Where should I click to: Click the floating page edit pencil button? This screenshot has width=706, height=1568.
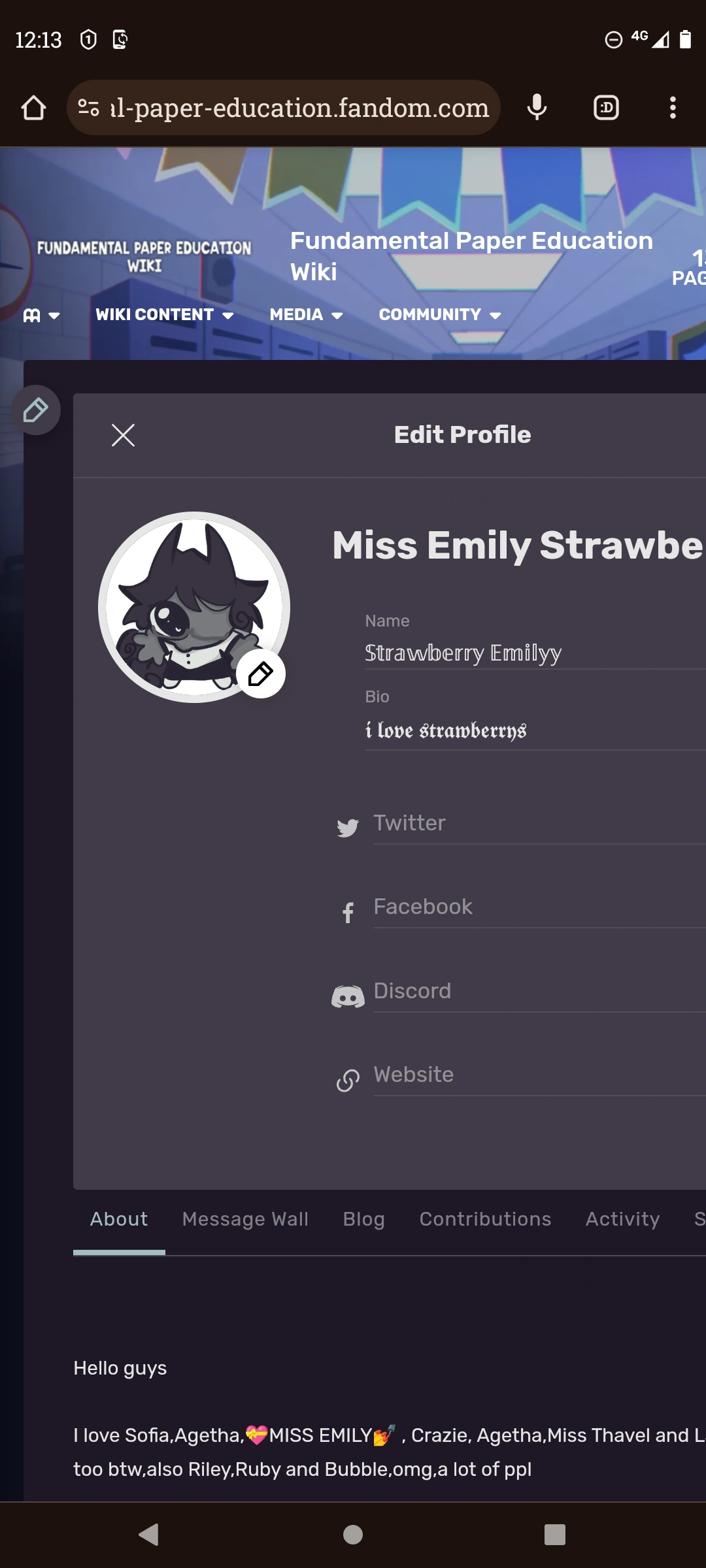tap(36, 410)
